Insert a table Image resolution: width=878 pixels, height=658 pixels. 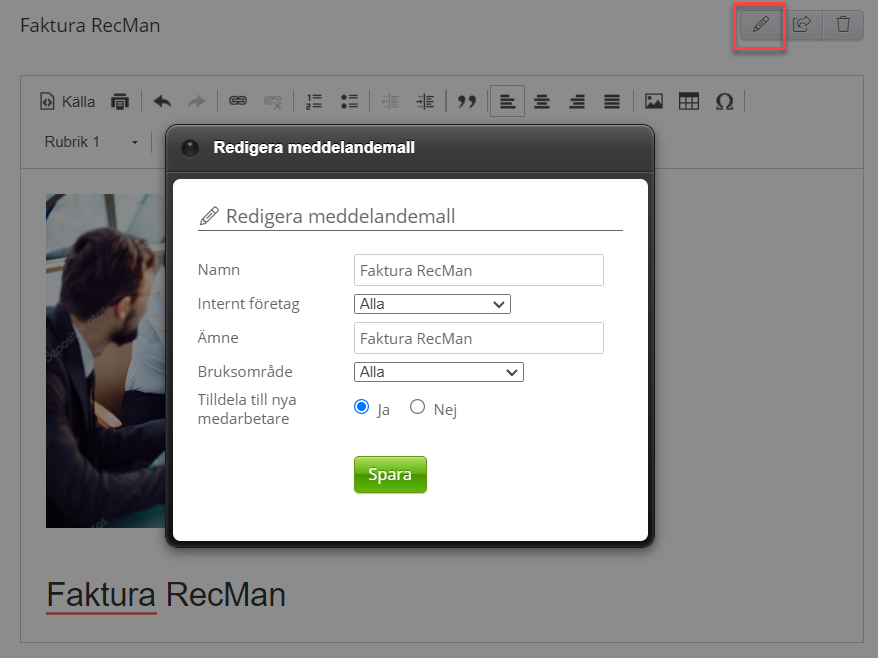(688, 101)
